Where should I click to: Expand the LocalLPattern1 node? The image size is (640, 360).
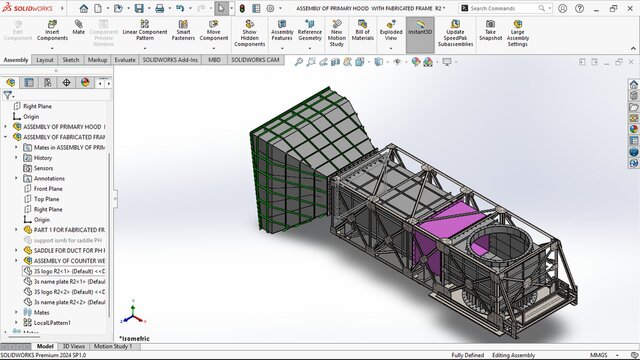point(16,322)
